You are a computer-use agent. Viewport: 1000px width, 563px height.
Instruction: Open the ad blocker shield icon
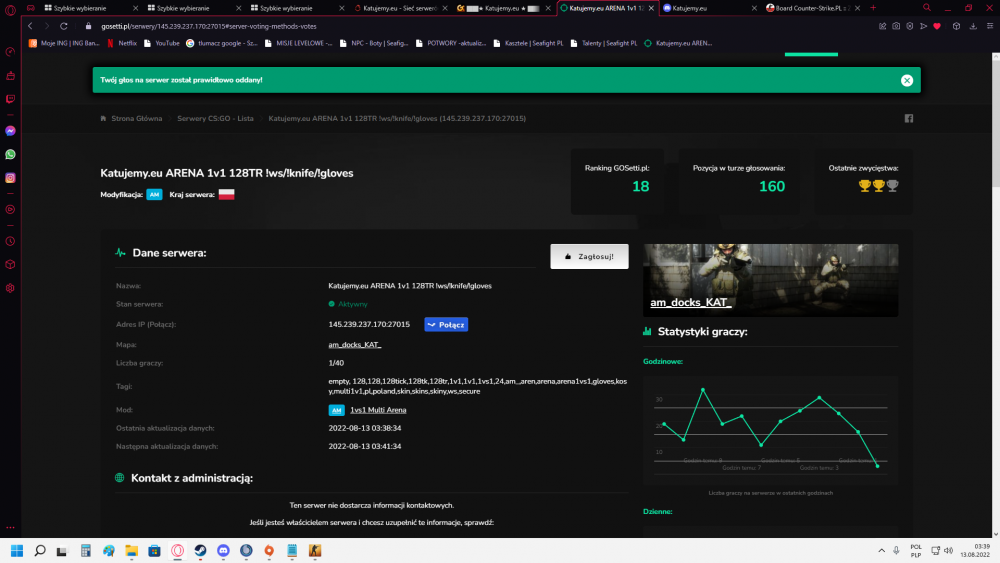pyautogui.click(x=909, y=26)
